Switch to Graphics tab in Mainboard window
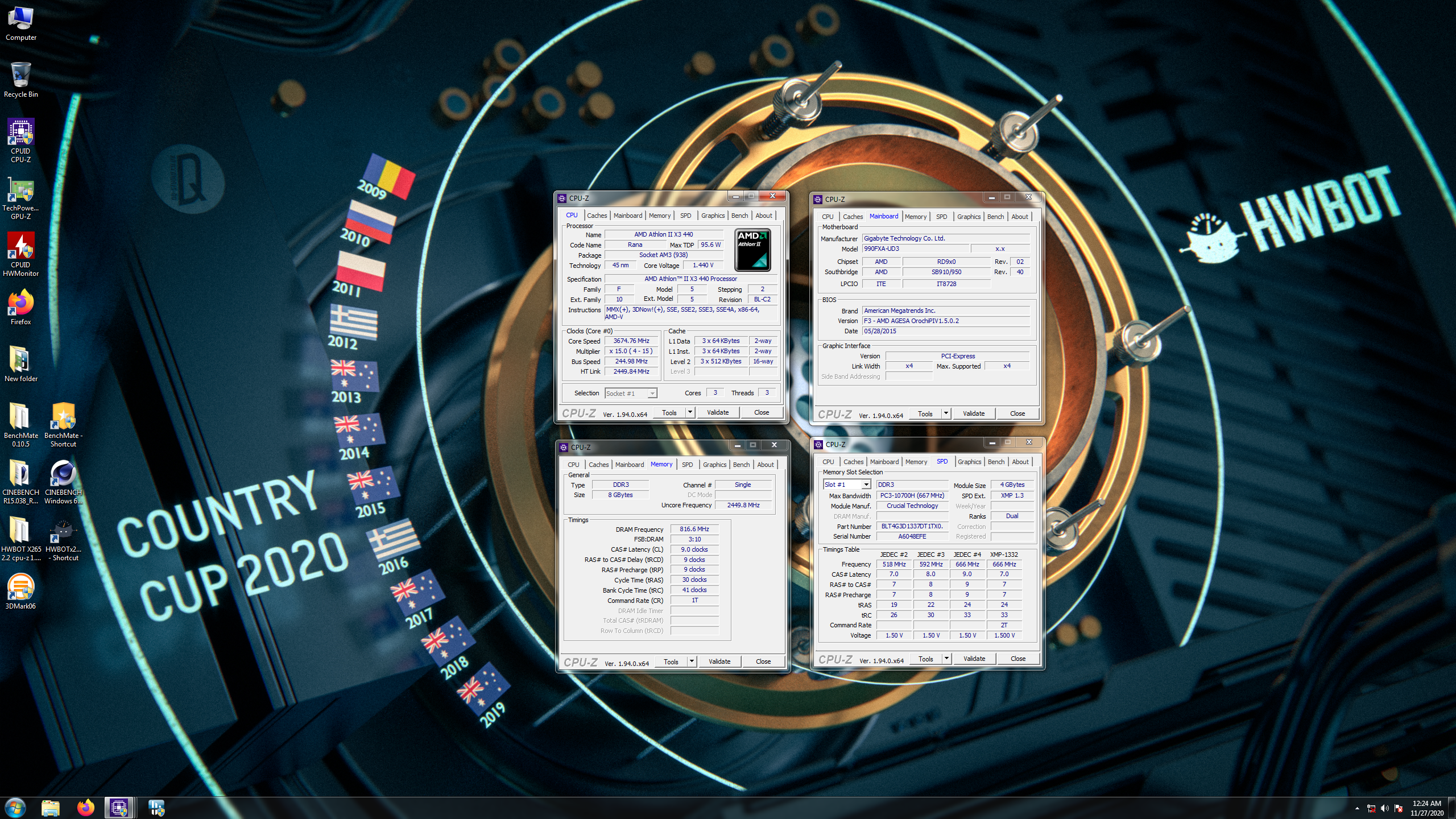This screenshot has width=1456, height=819. [x=969, y=217]
